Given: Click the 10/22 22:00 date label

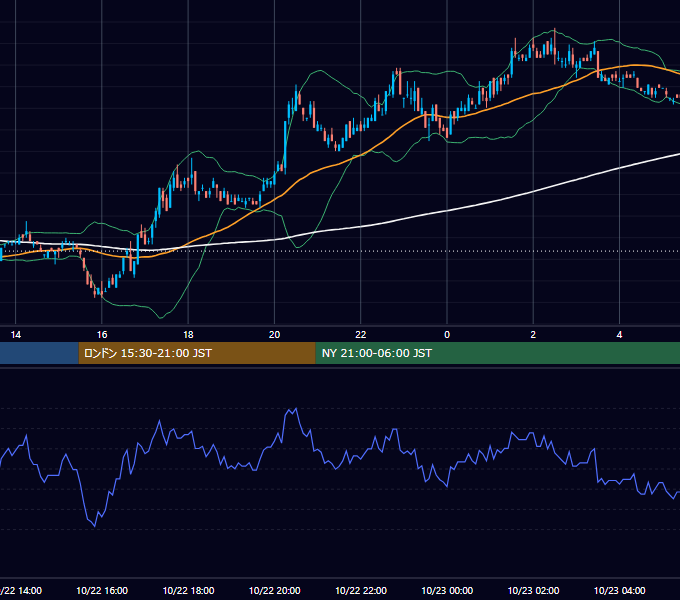Looking at the screenshot, I should pos(361,590).
